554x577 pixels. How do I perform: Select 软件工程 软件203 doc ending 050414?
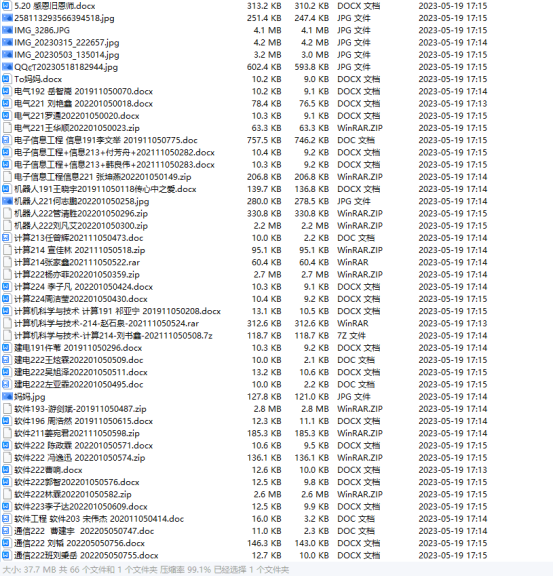[x=99, y=518]
